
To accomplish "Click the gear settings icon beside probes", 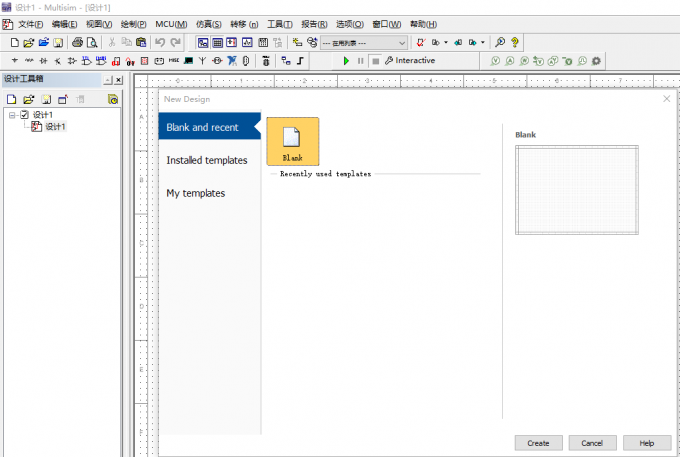I will click(596, 61).
